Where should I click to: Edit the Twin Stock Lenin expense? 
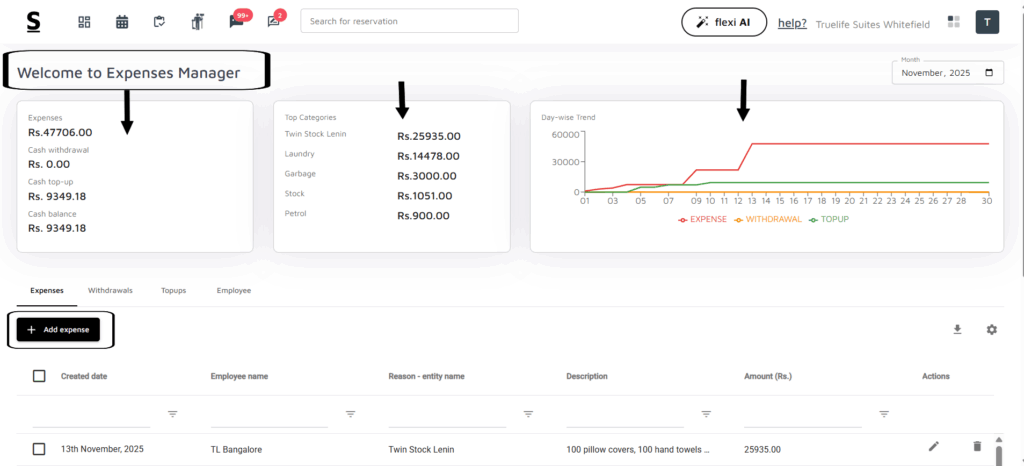pyautogui.click(x=933, y=447)
